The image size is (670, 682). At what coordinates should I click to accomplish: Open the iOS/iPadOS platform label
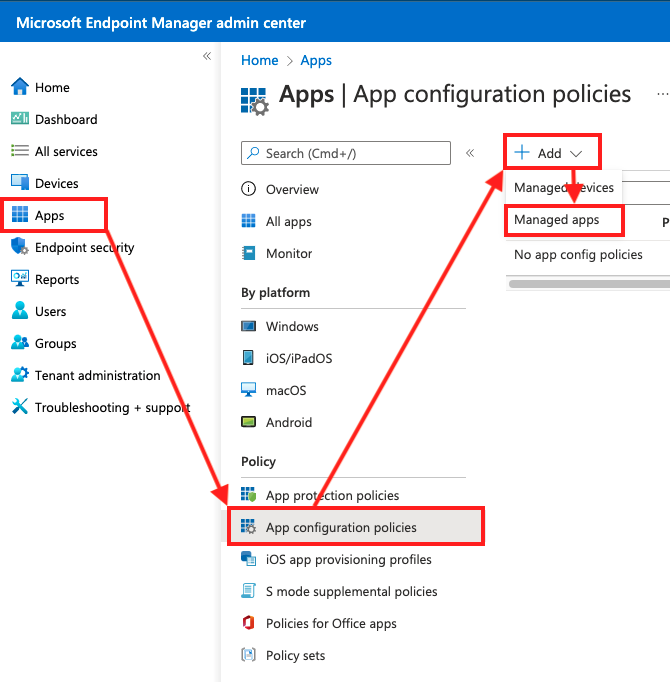pos(299,358)
